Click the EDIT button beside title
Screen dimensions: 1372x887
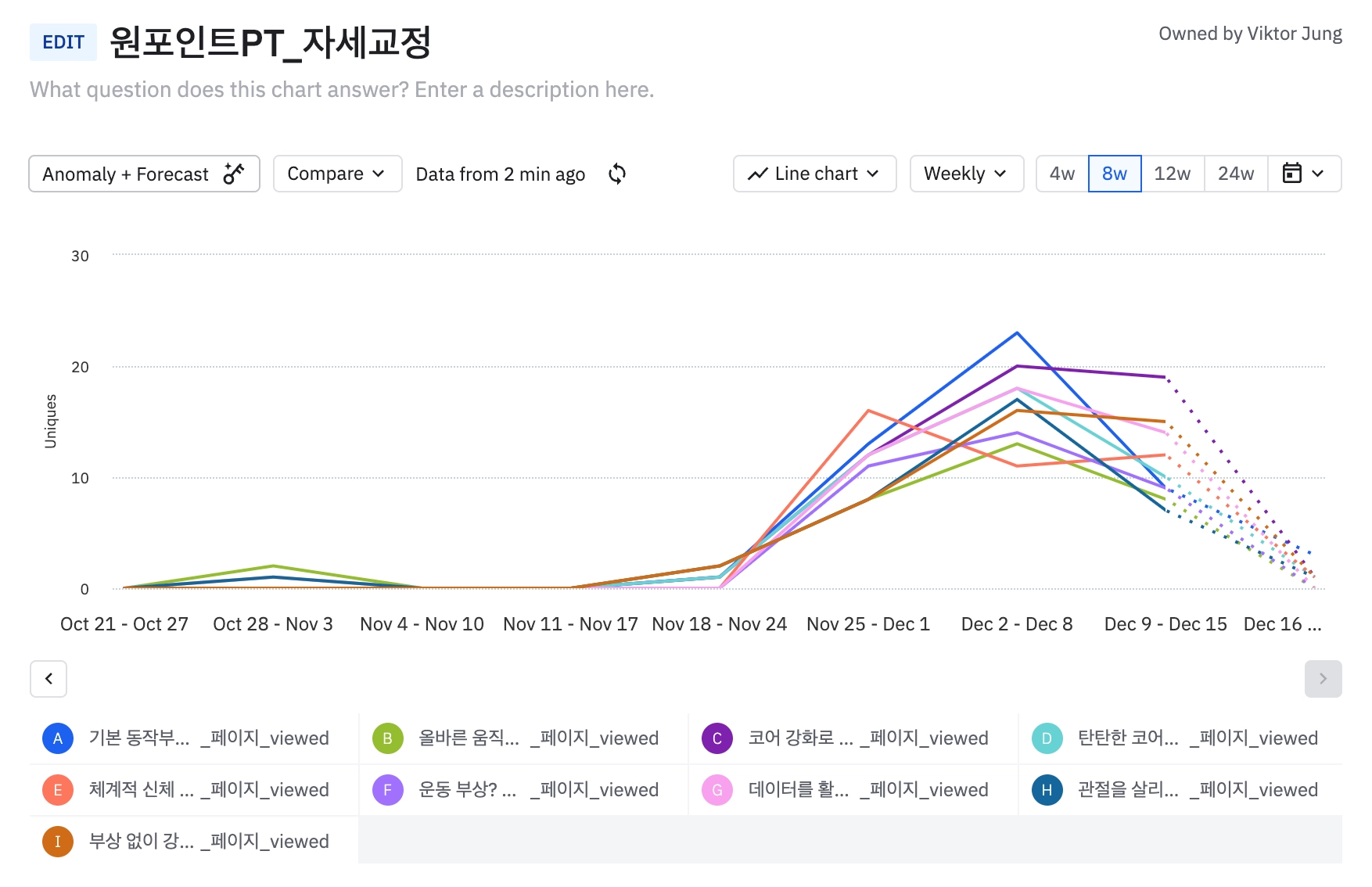[x=63, y=42]
